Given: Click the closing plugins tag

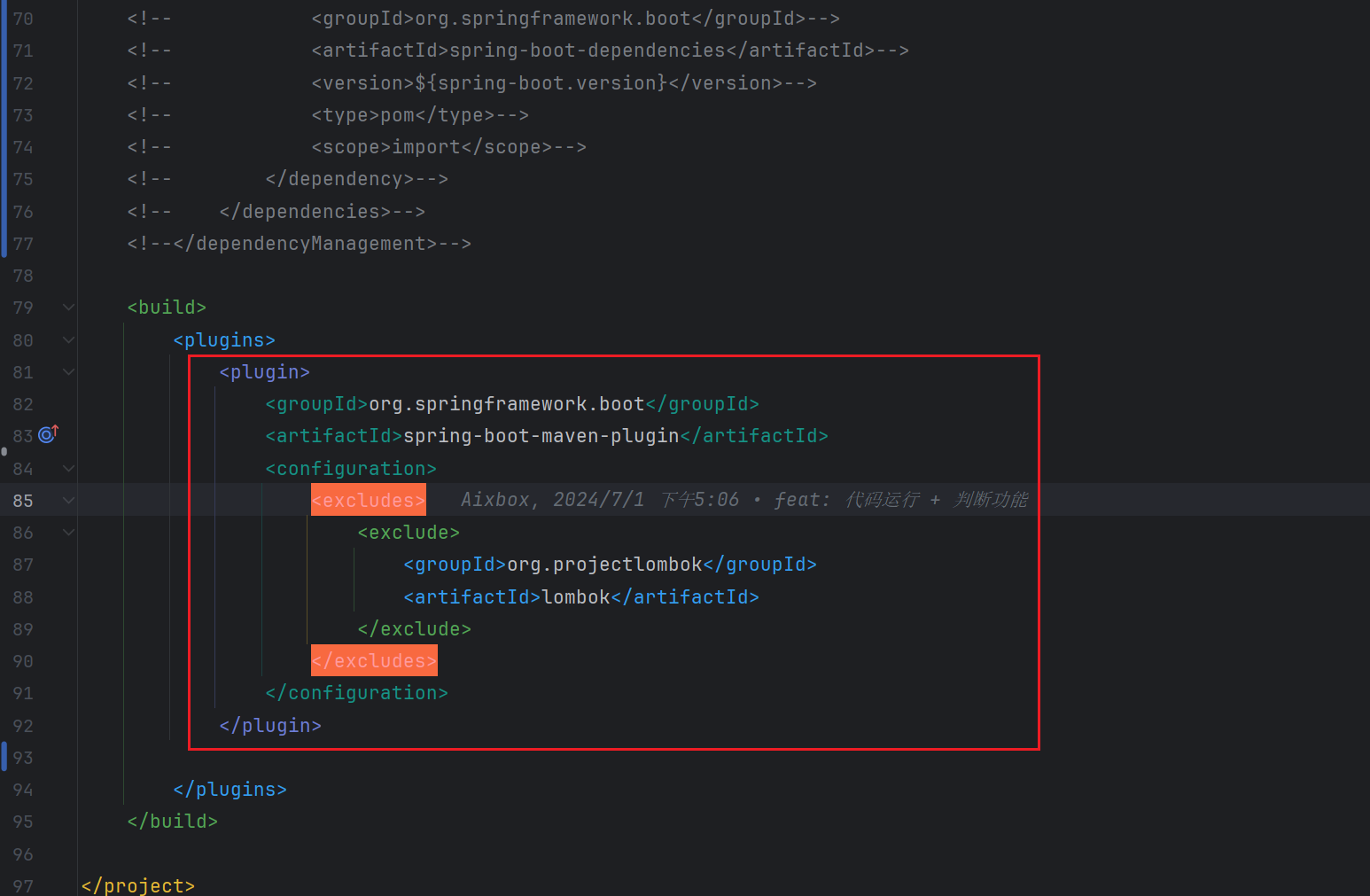Looking at the screenshot, I should point(230,790).
